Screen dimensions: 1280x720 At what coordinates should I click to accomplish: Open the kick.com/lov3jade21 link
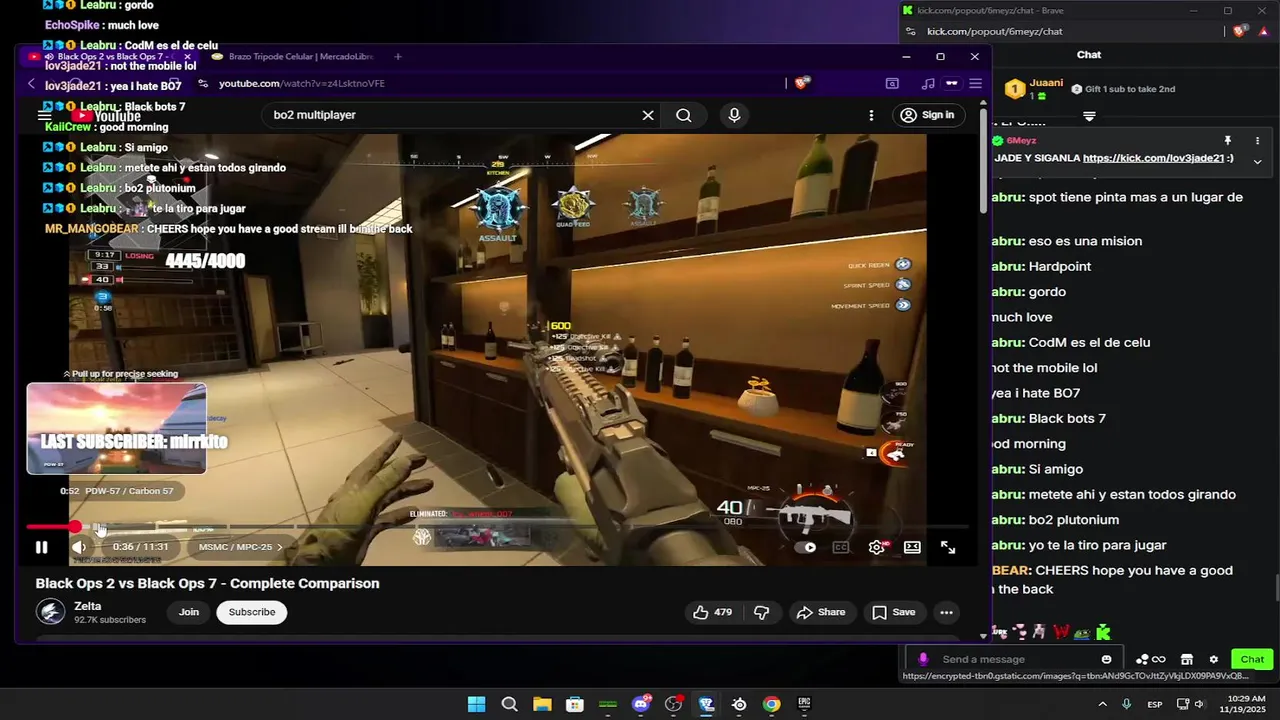point(1152,158)
